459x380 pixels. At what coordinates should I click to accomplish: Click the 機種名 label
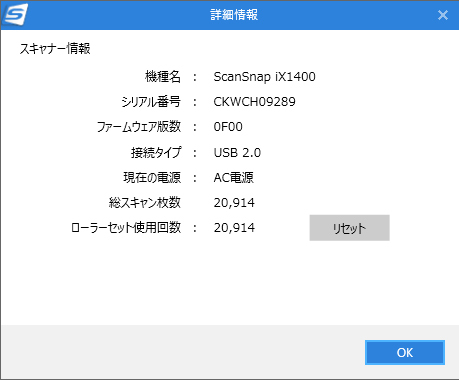(x=163, y=77)
